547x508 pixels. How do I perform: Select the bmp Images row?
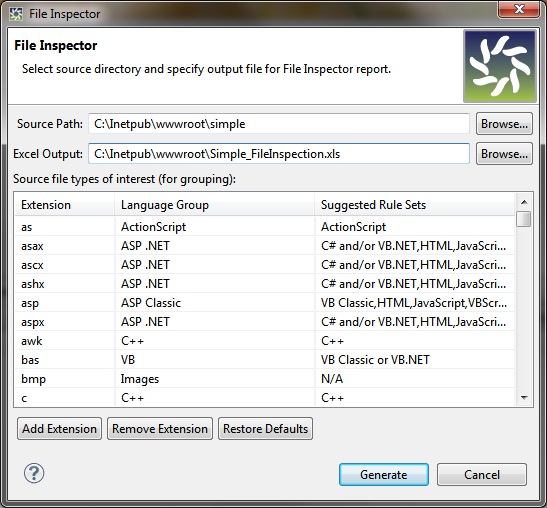click(265, 379)
